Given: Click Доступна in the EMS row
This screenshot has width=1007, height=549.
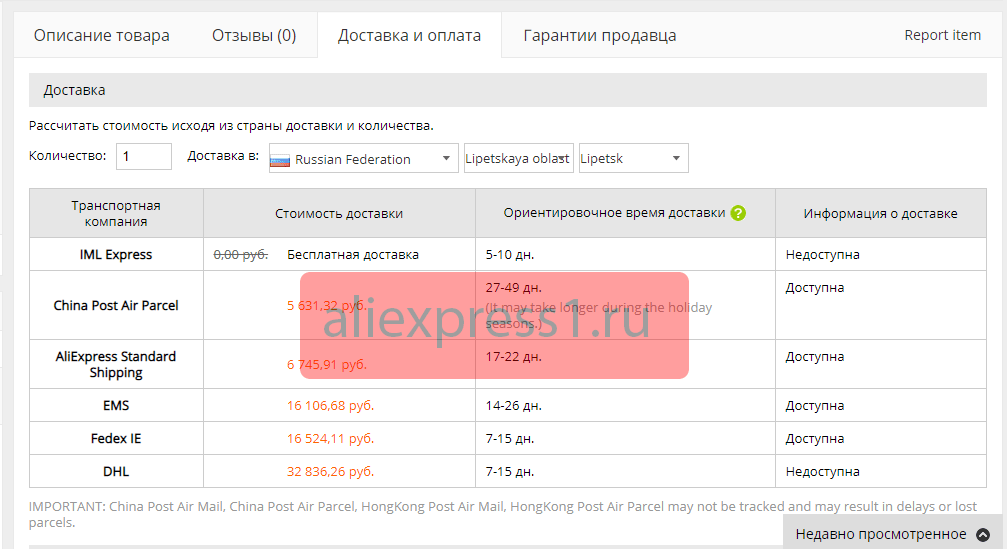Looking at the screenshot, I should point(815,406).
